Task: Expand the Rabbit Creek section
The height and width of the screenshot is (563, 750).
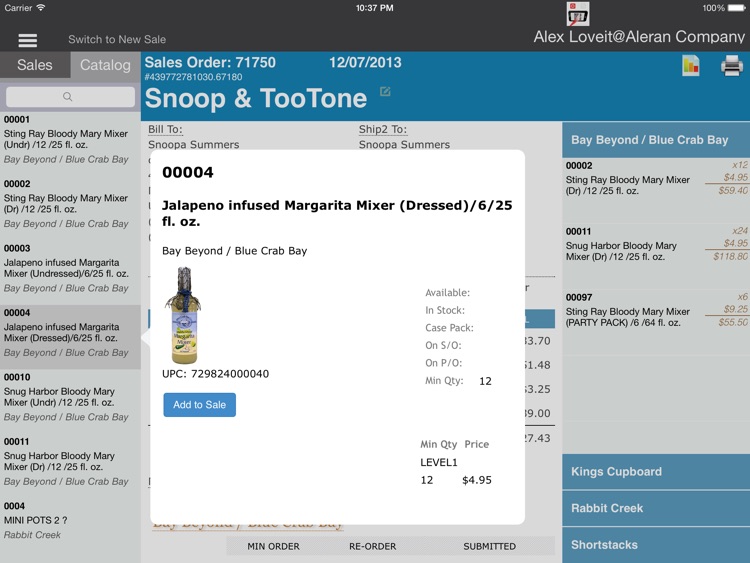Action: [656, 508]
